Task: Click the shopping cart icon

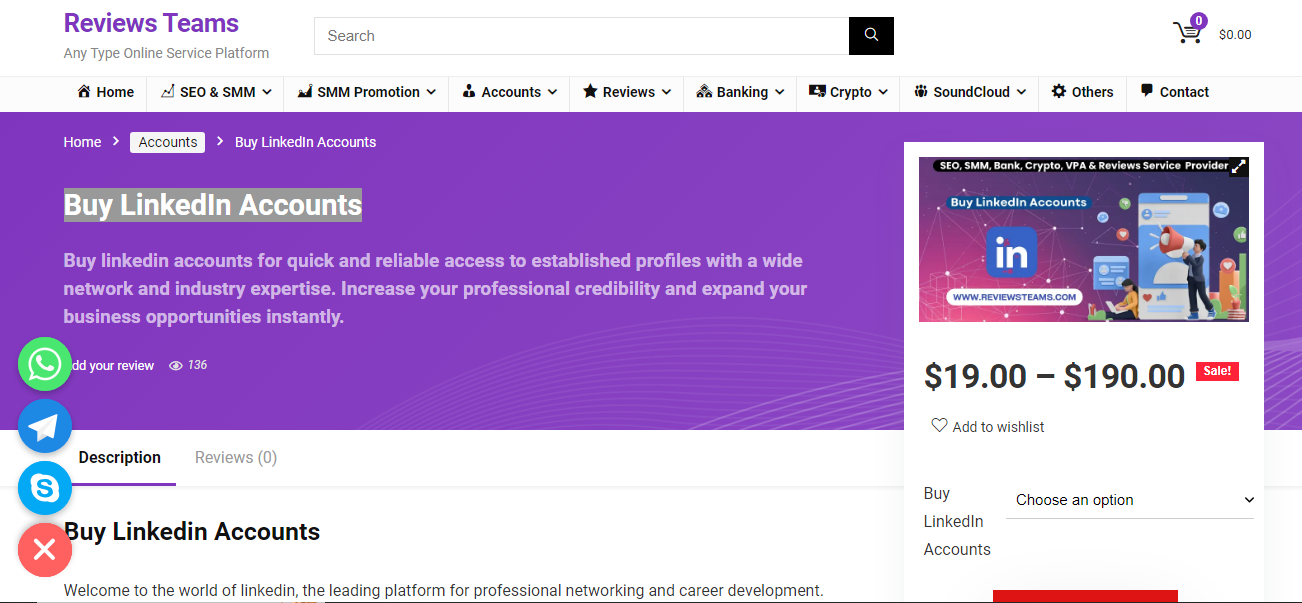Action: click(x=1188, y=32)
